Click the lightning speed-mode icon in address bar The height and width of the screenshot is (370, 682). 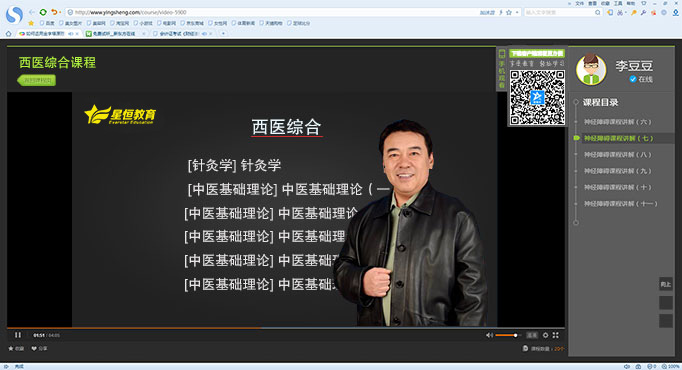point(501,13)
